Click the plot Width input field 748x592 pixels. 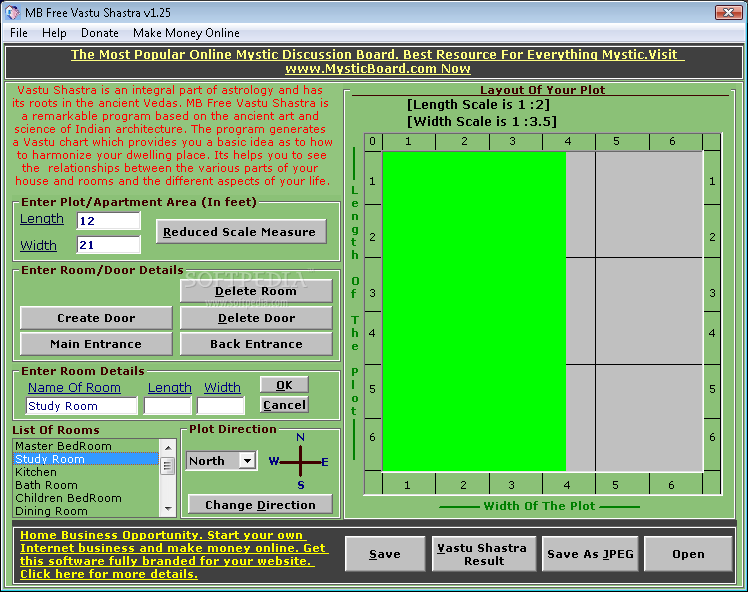109,245
